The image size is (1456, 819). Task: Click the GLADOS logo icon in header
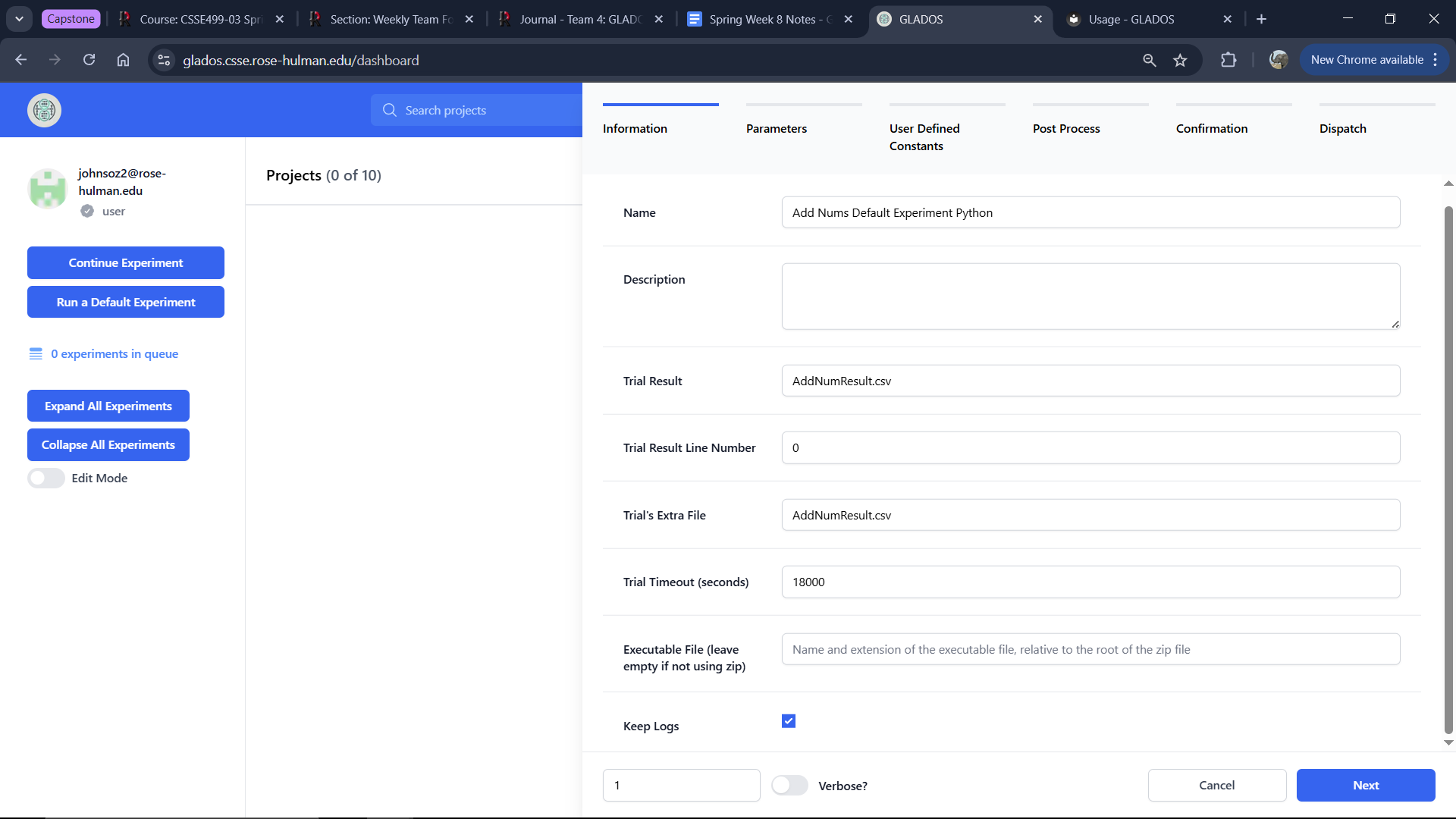point(44,111)
